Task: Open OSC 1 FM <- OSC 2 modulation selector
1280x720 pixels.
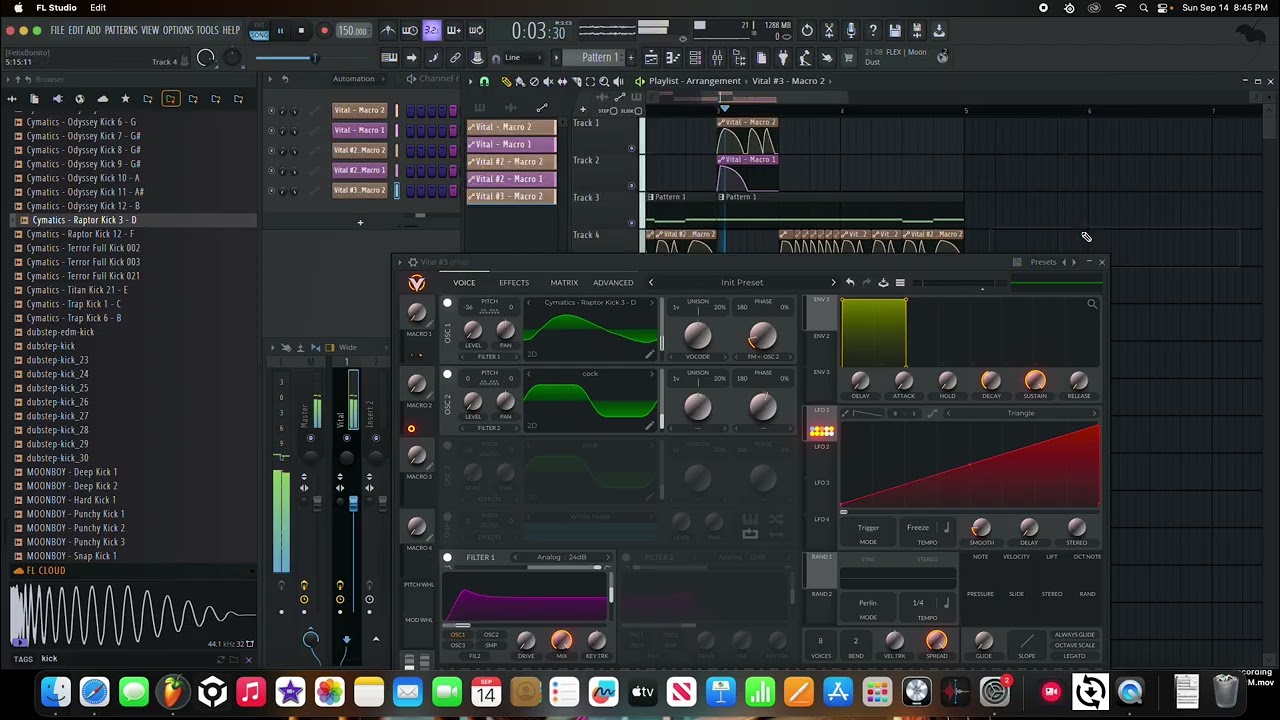Action: pyautogui.click(x=763, y=357)
